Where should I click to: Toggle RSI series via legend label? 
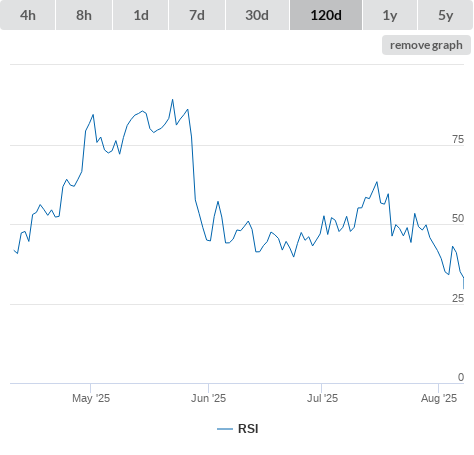(x=248, y=429)
